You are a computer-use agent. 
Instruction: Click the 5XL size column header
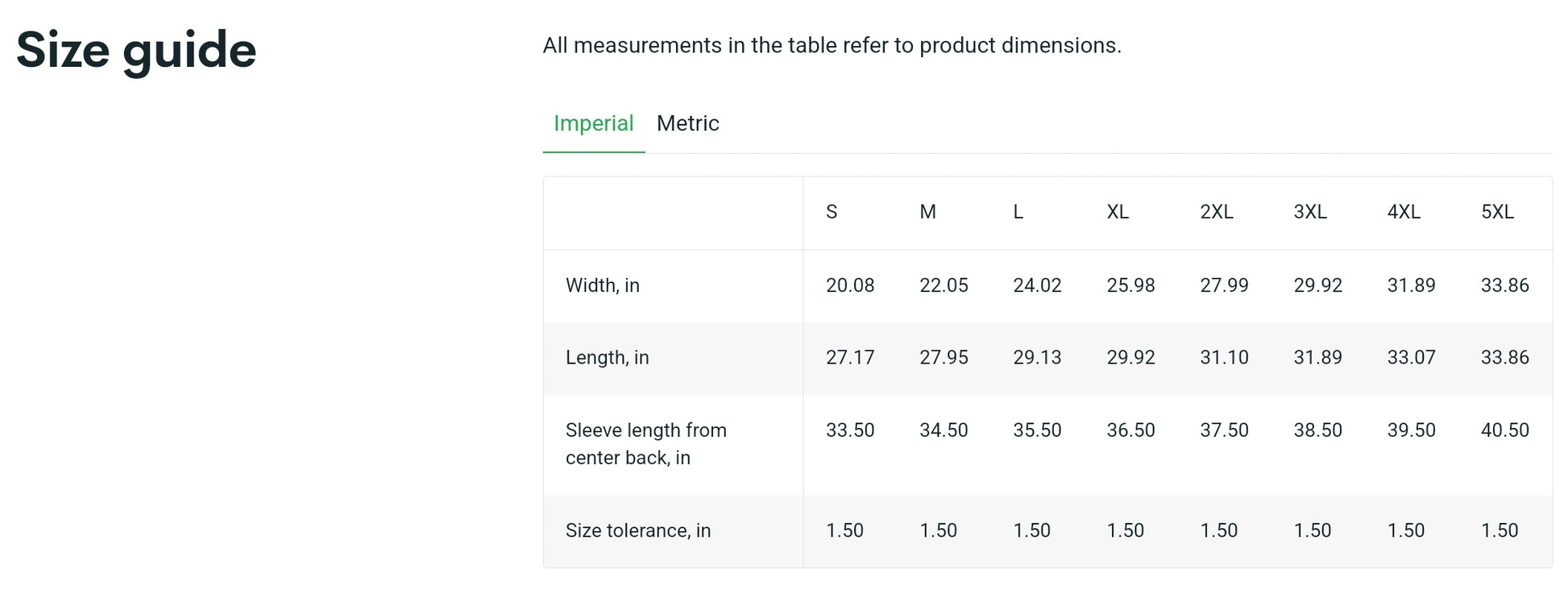pos(1497,212)
